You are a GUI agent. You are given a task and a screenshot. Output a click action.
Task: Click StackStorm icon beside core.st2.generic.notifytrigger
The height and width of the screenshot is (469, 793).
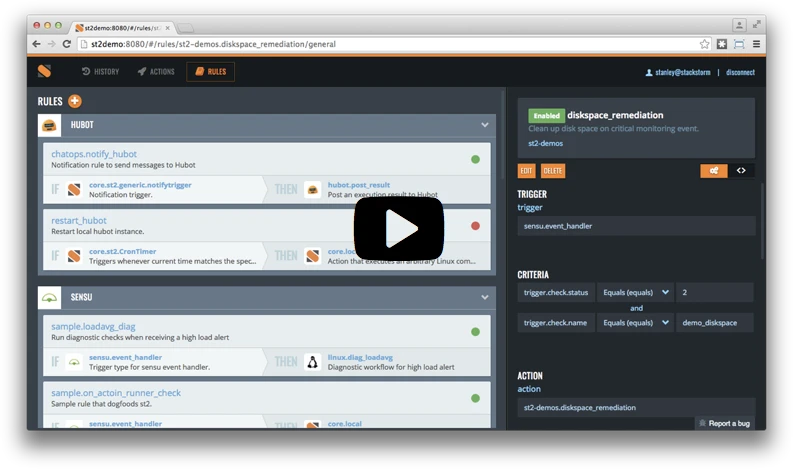pyautogui.click(x=74, y=190)
